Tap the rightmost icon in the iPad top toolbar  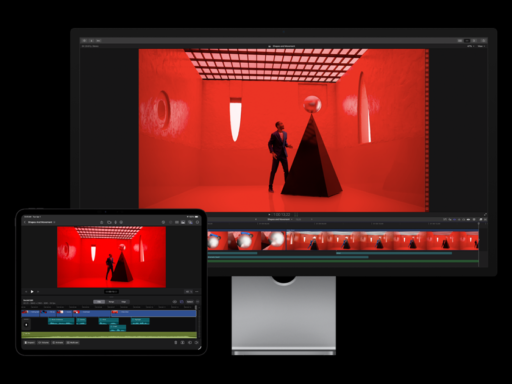pos(197,222)
